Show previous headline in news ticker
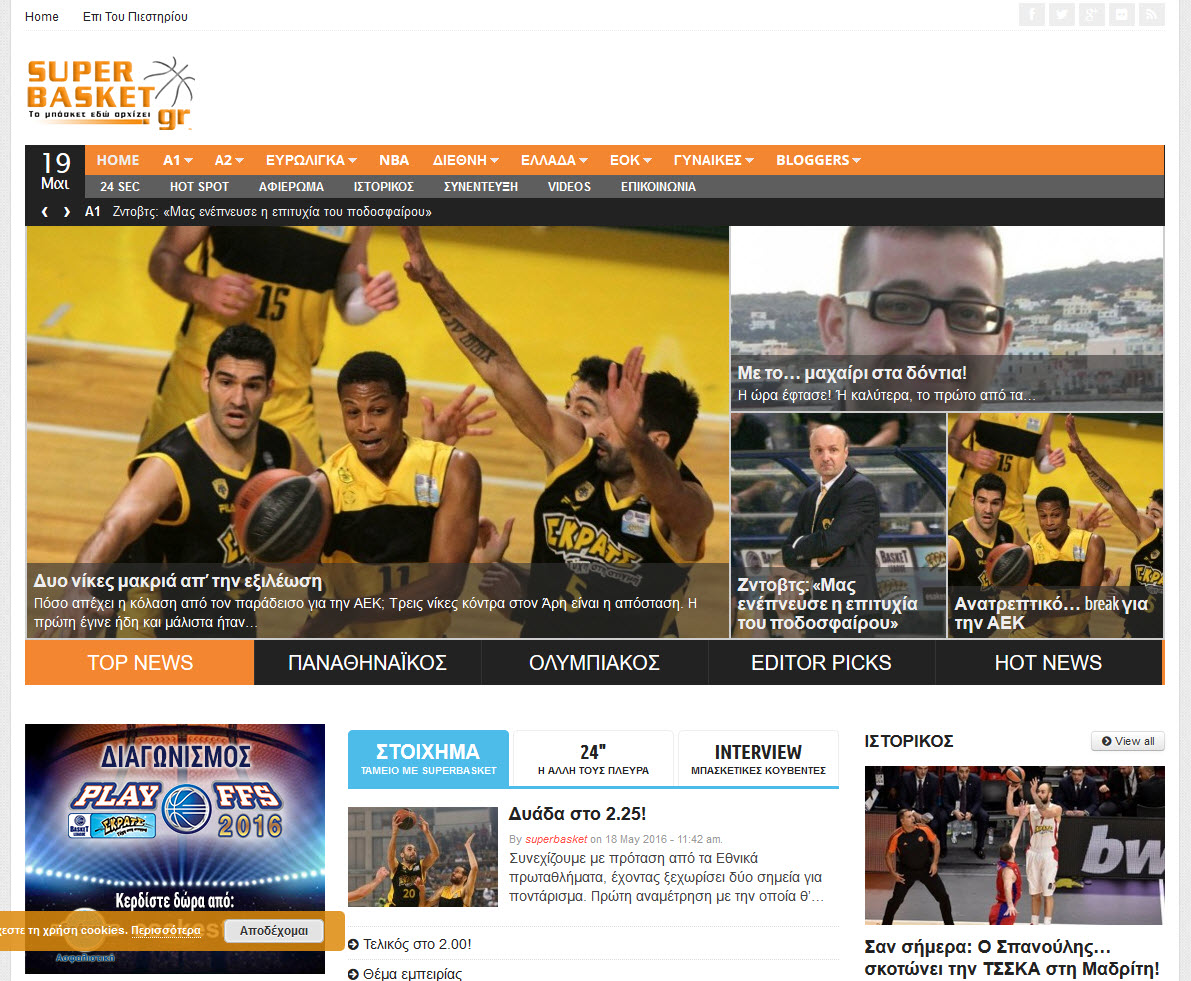Image resolution: width=1191 pixels, height=981 pixels. click(x=45, y=212)
